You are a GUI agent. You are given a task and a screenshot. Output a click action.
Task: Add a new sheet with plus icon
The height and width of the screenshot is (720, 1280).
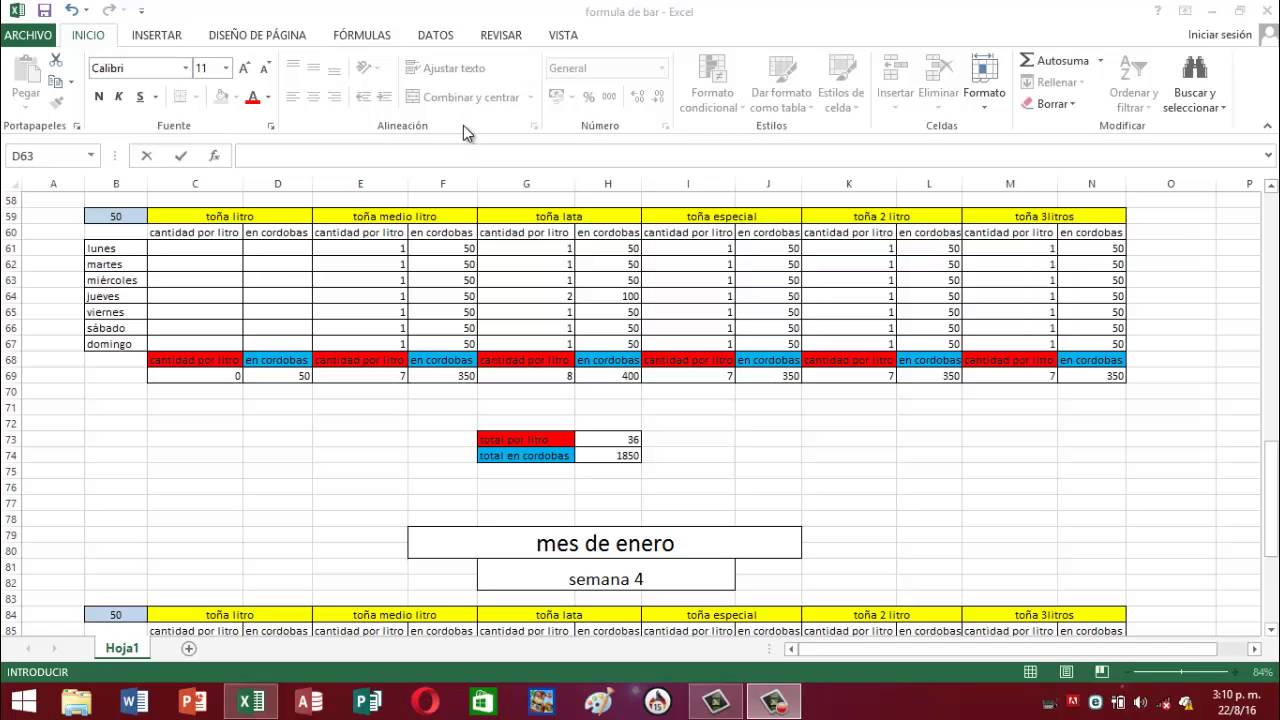188,648
